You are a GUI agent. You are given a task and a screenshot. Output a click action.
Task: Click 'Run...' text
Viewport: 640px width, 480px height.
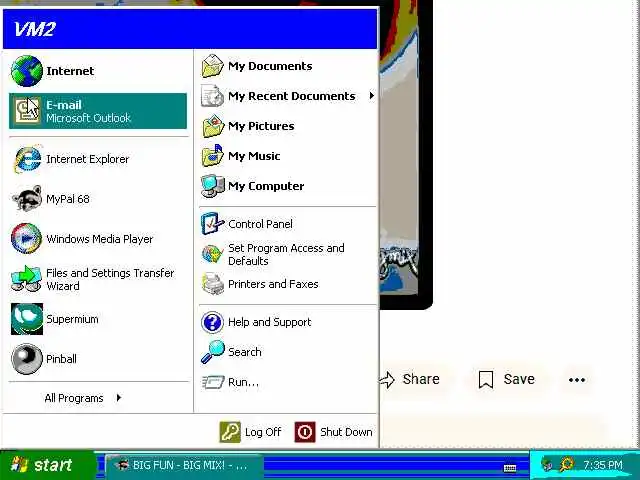(243, 382)
